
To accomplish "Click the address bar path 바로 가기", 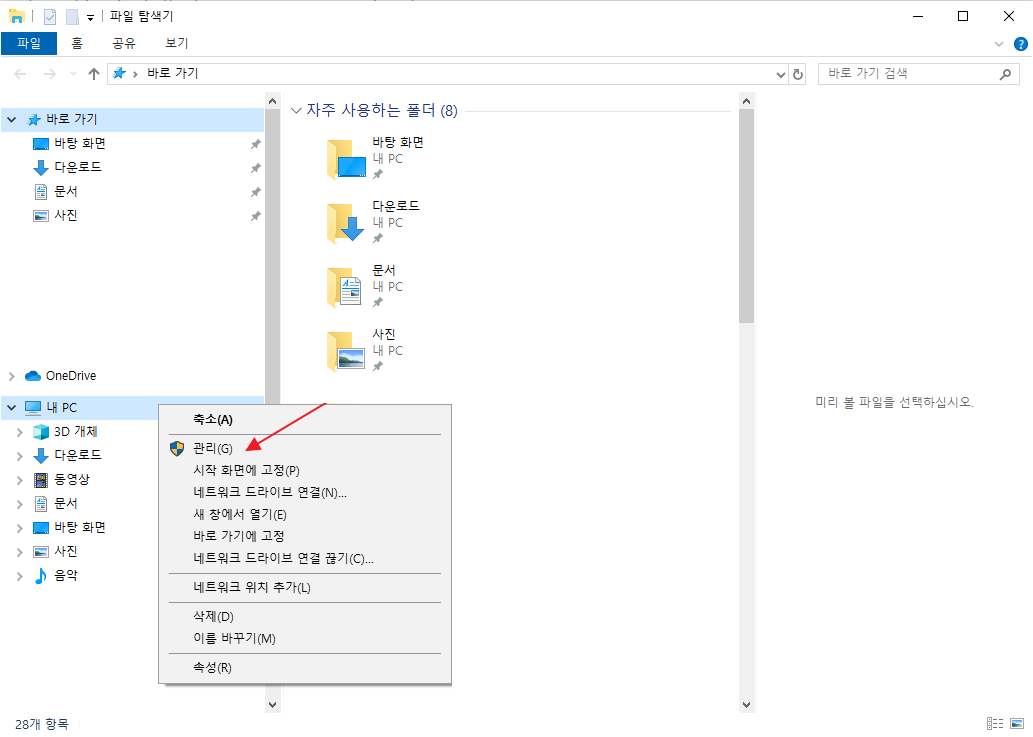I will (173, 73).
